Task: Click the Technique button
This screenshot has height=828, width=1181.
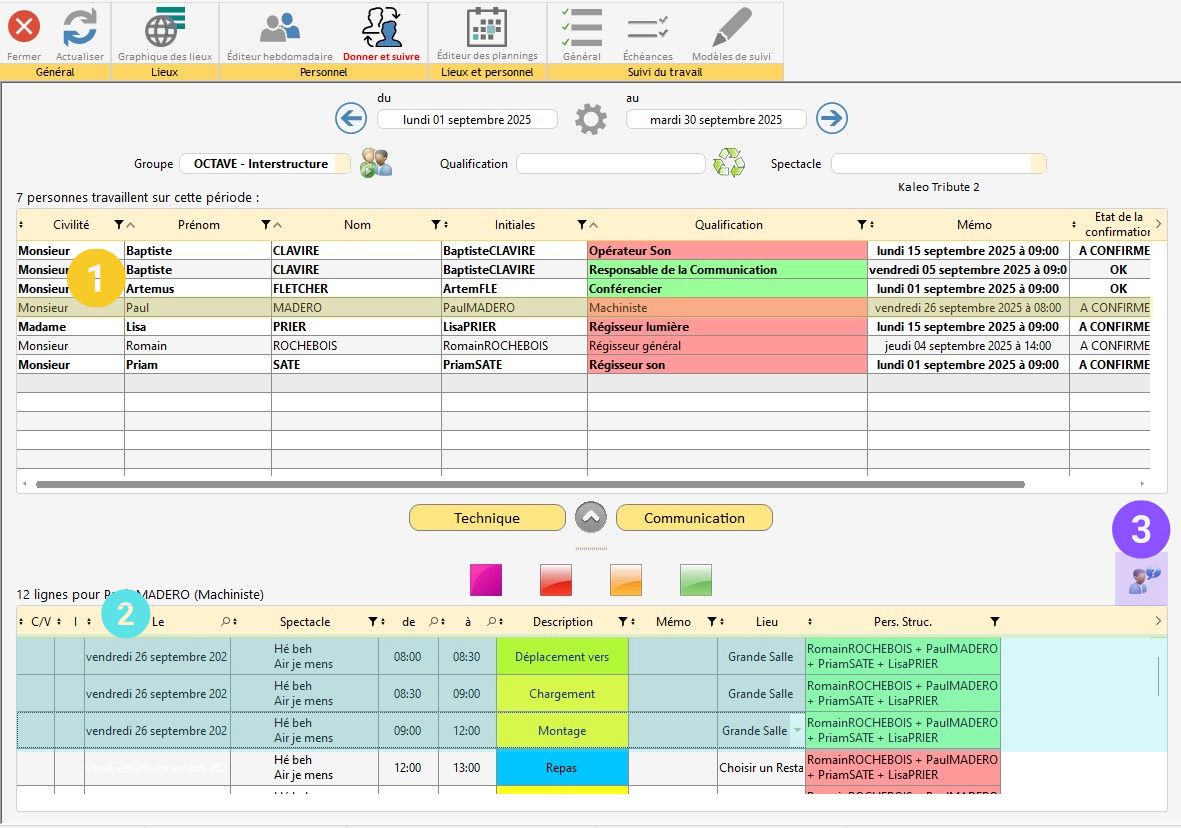Action: point(487,518)
